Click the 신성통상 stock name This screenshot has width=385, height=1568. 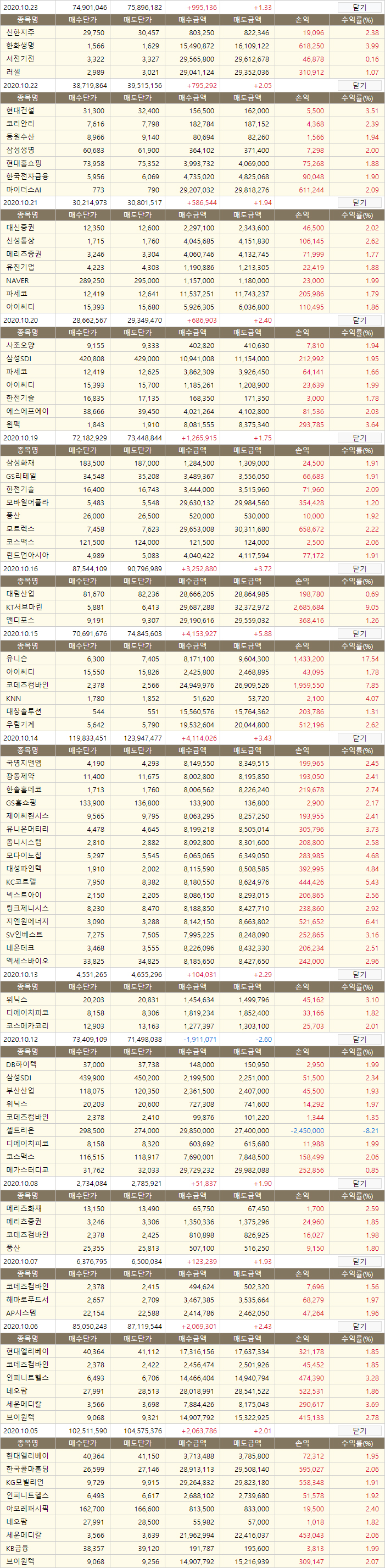[20, 241]
